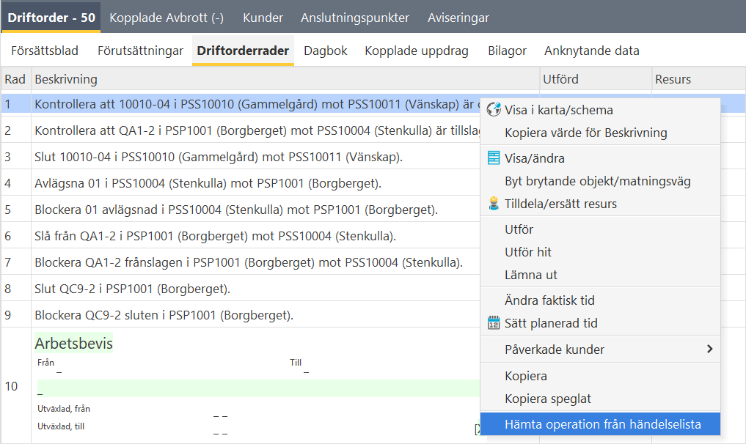This screenshot has height=444, width=746.
Task: Click the globe icon for Visa i karta/schema
Action: pyautogui.click(x=493, y=110)
